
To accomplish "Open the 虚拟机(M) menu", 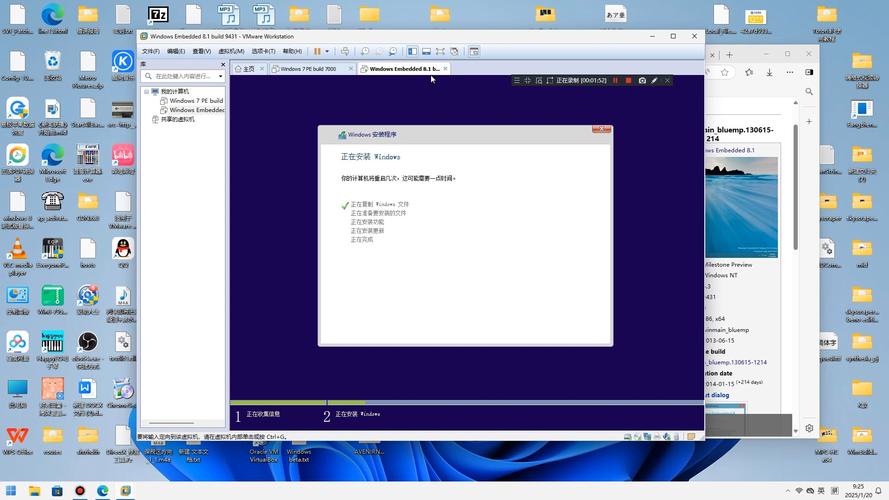I will (231, 51).
